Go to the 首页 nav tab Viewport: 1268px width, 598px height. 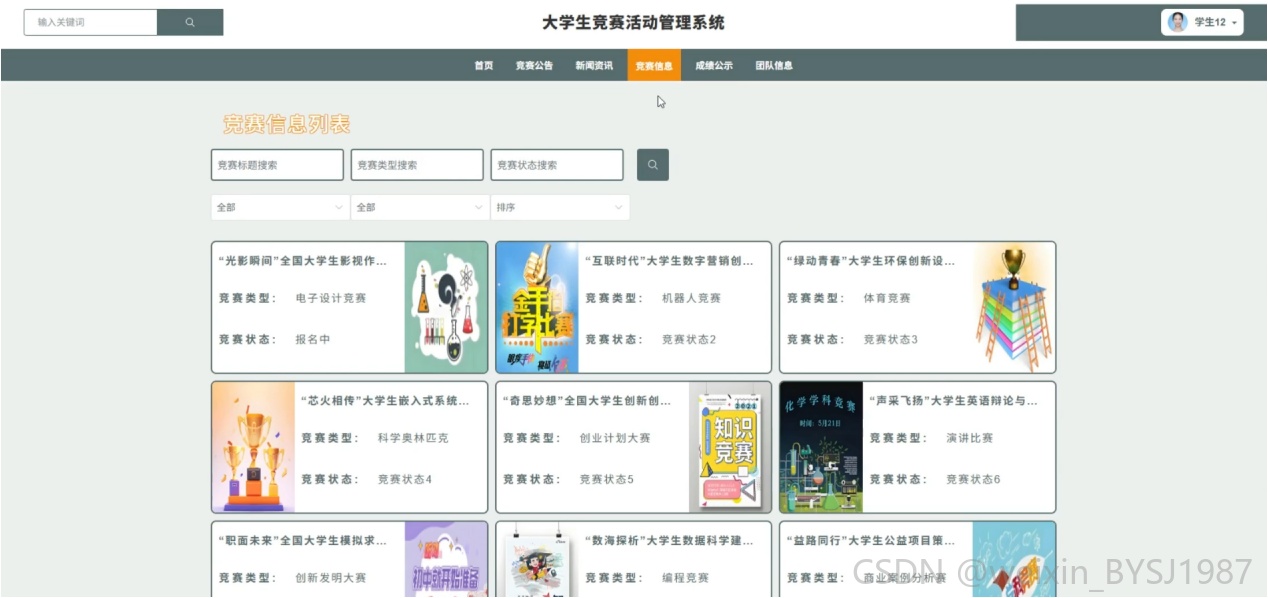[x=484, y=65]
